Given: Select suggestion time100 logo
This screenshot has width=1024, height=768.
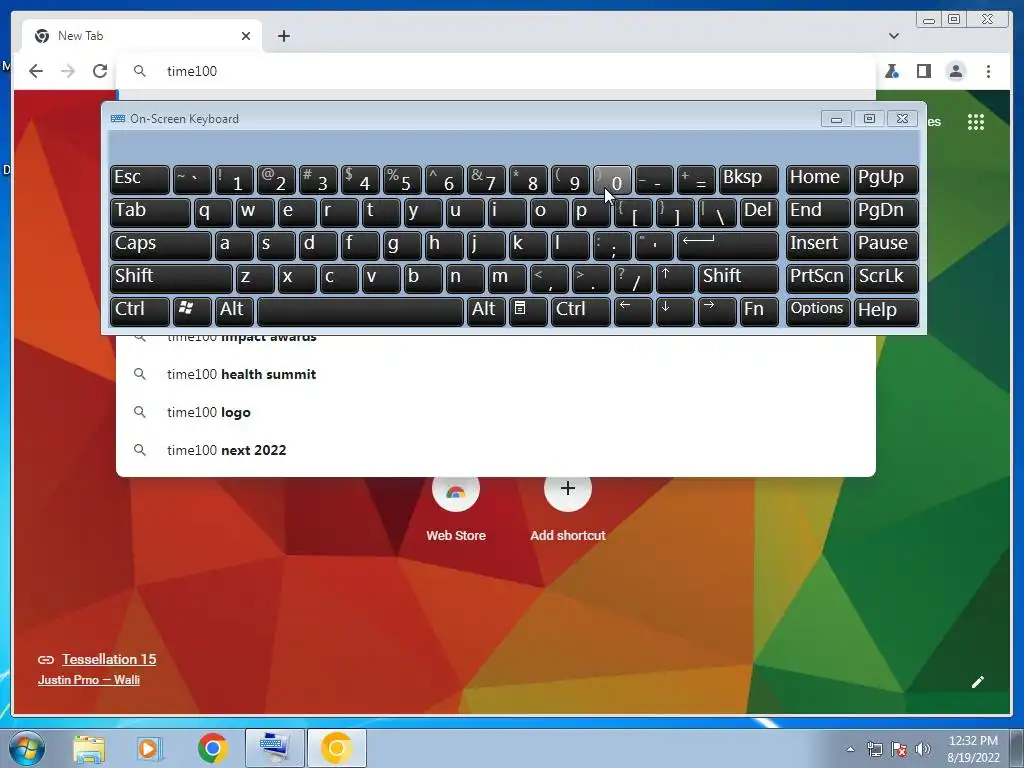Looking at the screenshot, I should (x=496, y=412).
